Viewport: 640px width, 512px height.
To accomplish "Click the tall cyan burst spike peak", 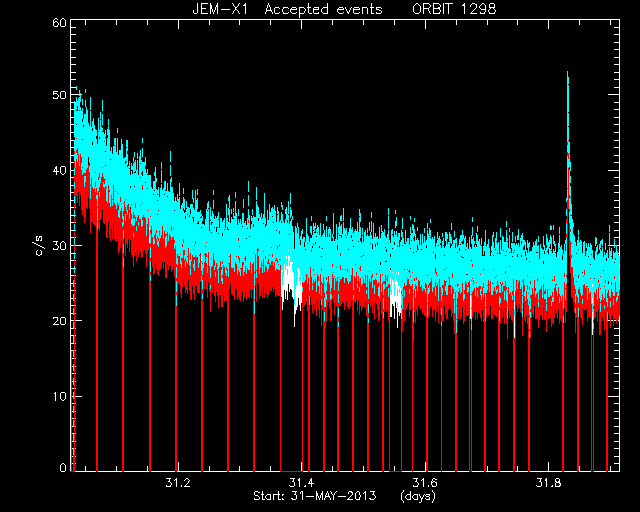I will [567, 73].
